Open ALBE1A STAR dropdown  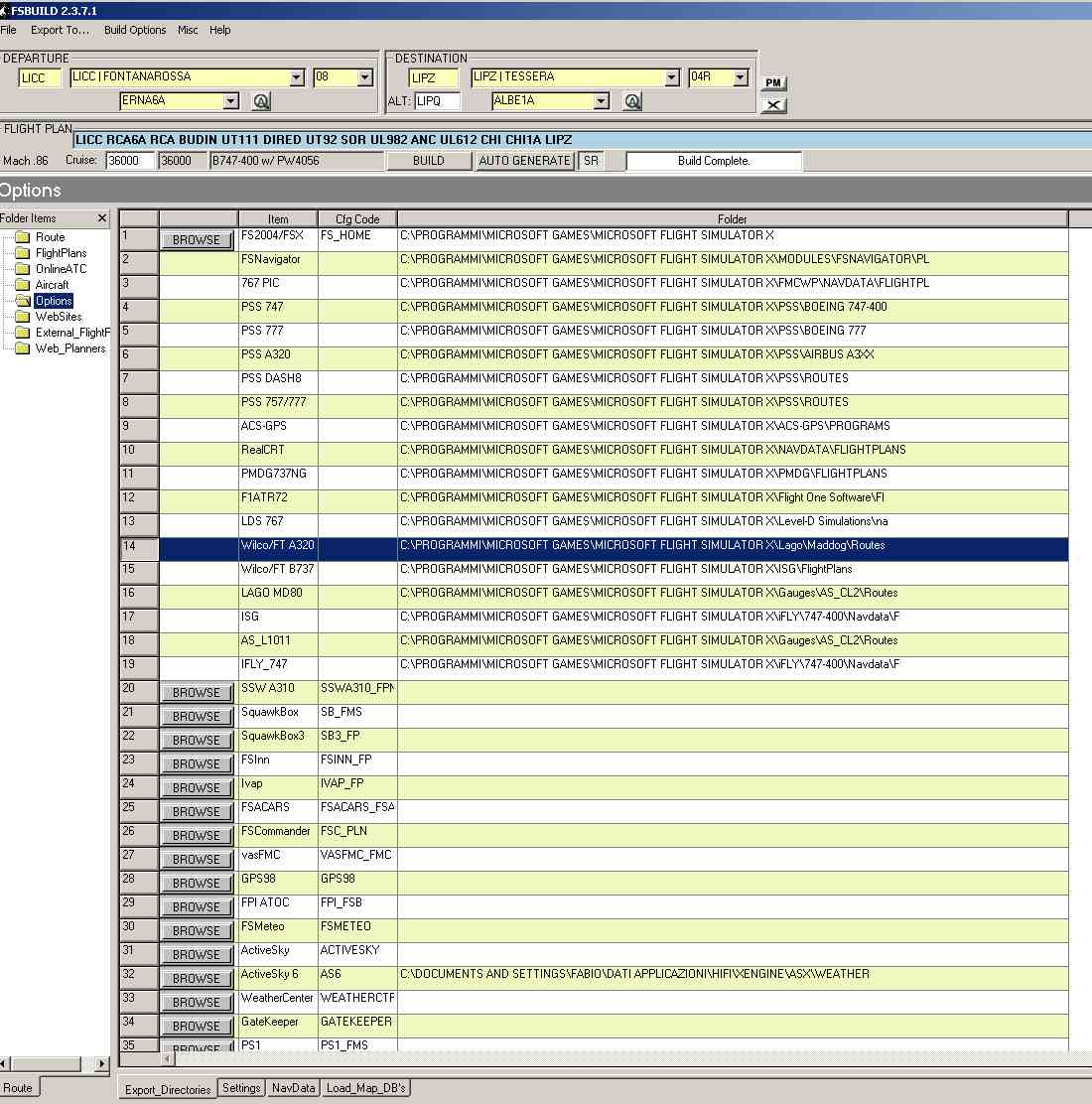pos(601,101)
